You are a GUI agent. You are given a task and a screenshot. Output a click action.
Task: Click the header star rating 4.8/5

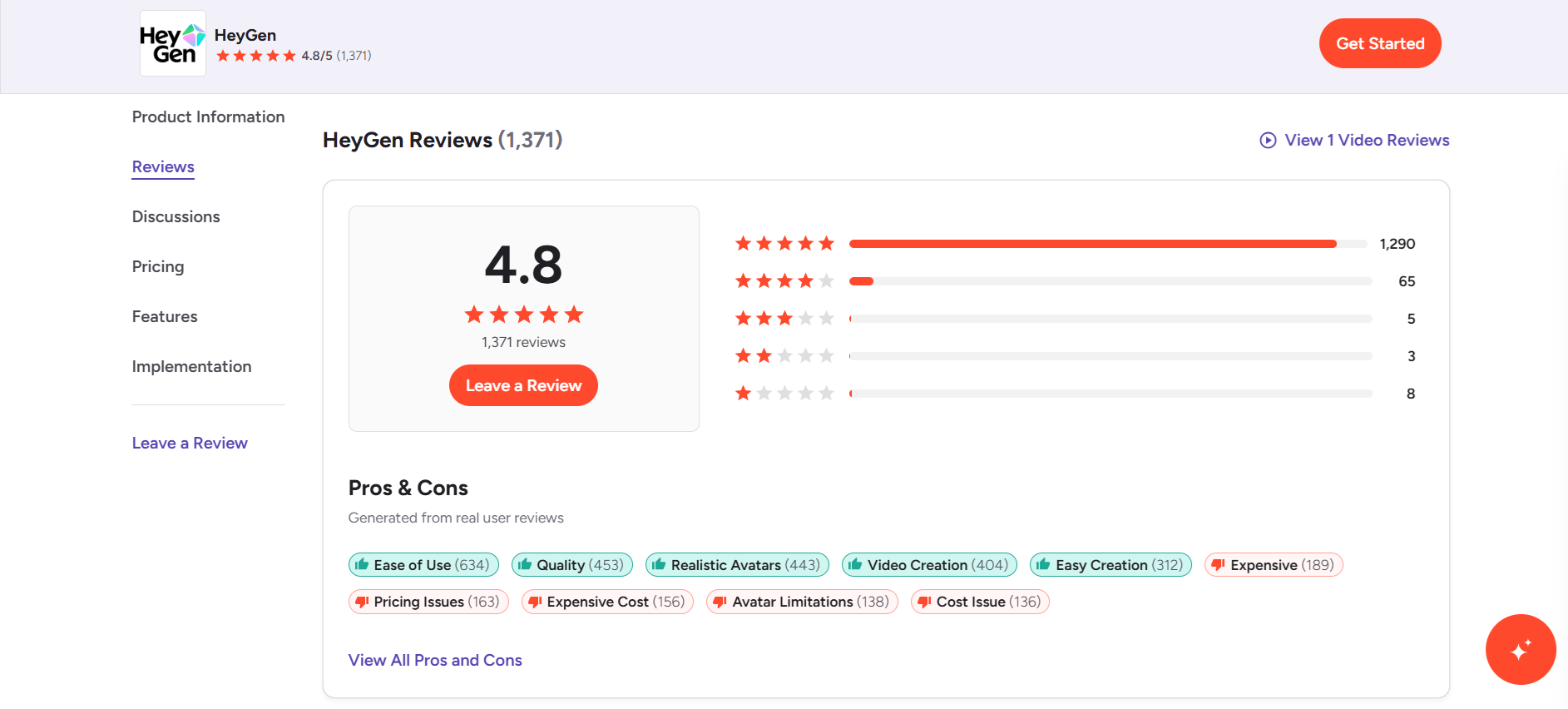294,56
